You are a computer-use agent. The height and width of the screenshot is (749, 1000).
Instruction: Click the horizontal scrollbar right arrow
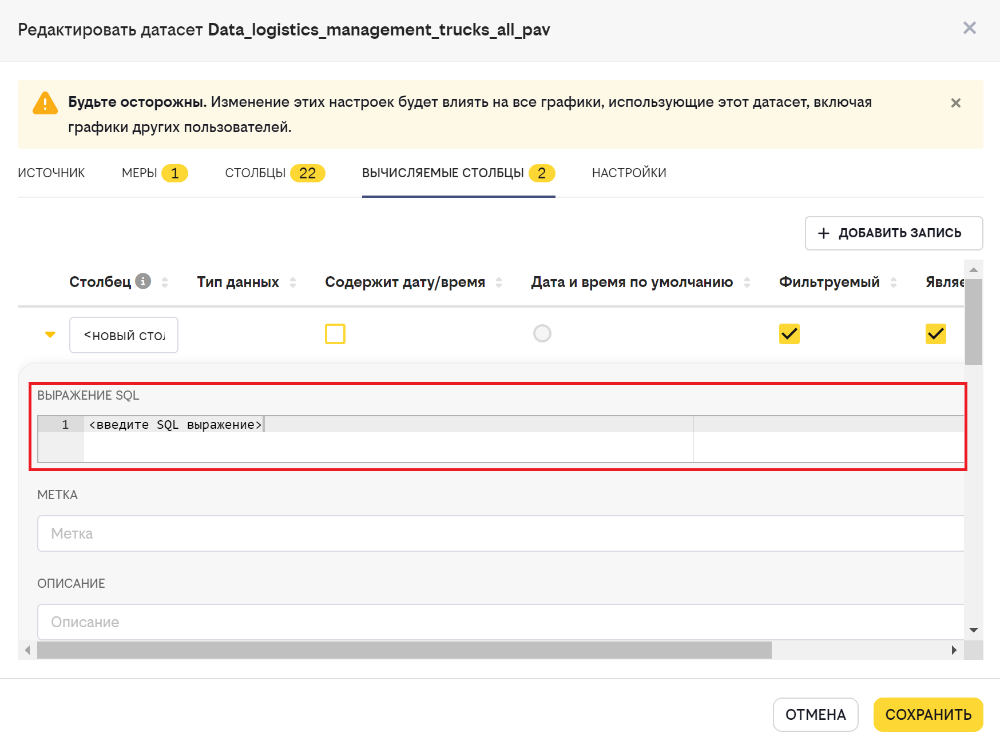(x=954, y=650)
